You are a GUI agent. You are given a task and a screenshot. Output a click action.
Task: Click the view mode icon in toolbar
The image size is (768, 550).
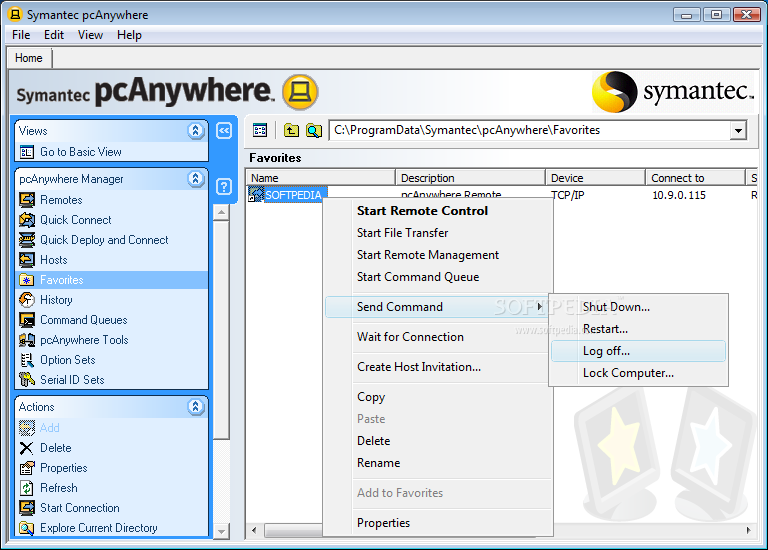coord(260,130)
